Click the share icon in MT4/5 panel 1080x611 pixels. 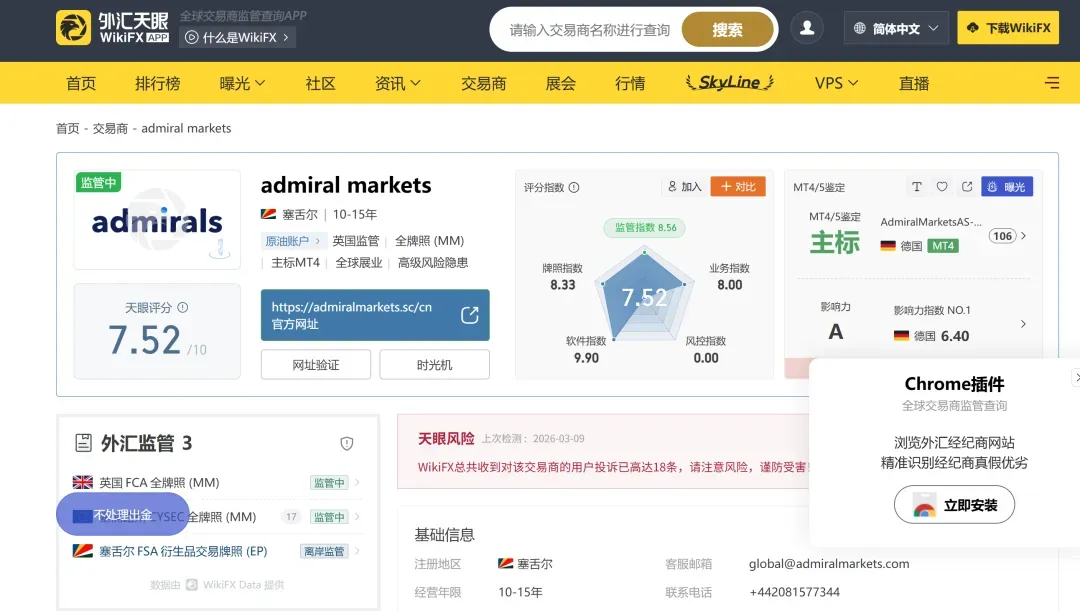pos(967,187)
